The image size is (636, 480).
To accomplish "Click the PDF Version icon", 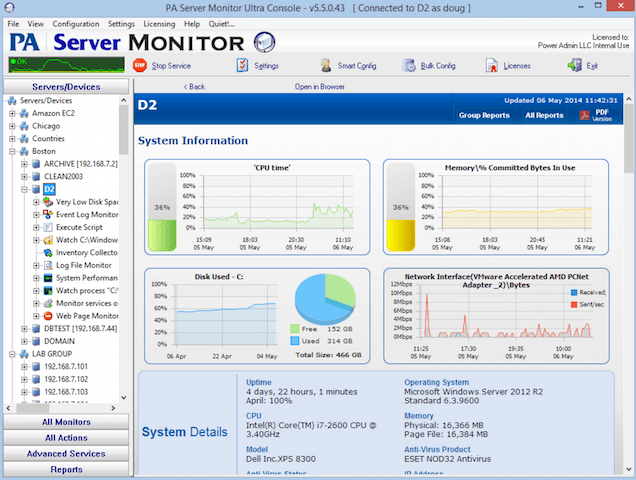I will click(584, 115).
